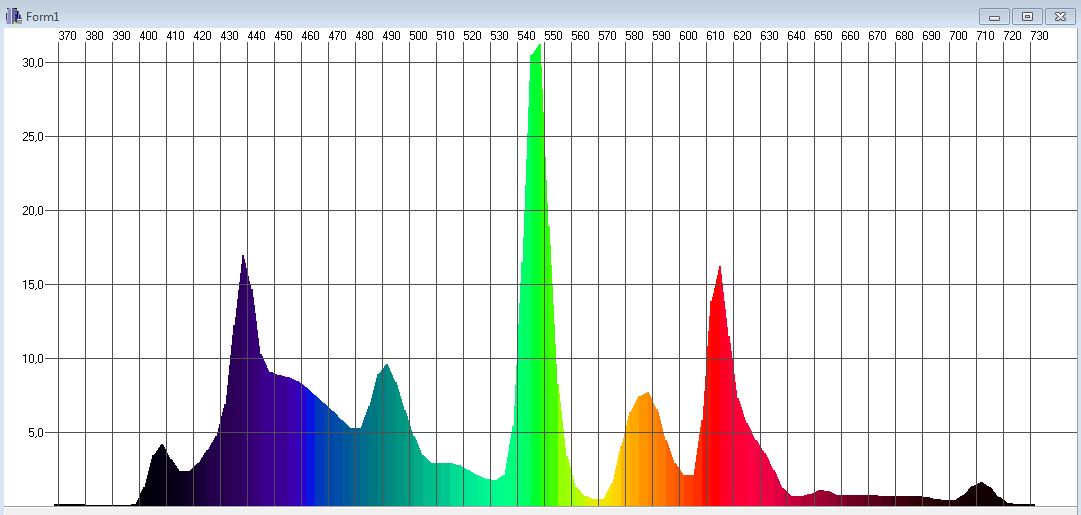Click the small dark peak near 405
The image size is (1081, 515).
(x=161, y=476)
